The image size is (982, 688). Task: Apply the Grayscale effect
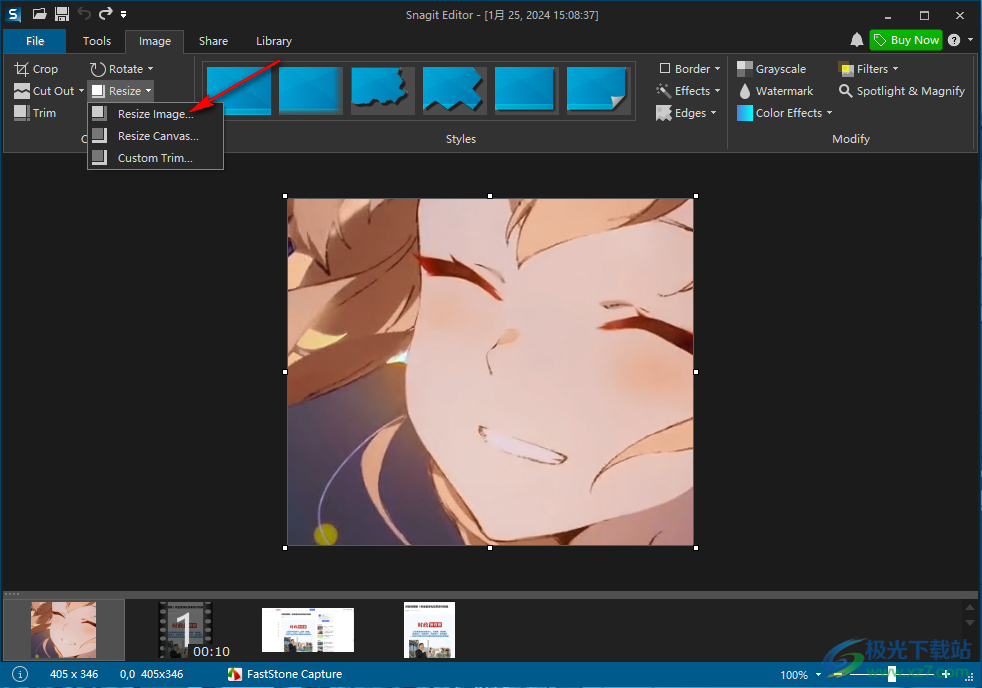(x=772, y=69)
